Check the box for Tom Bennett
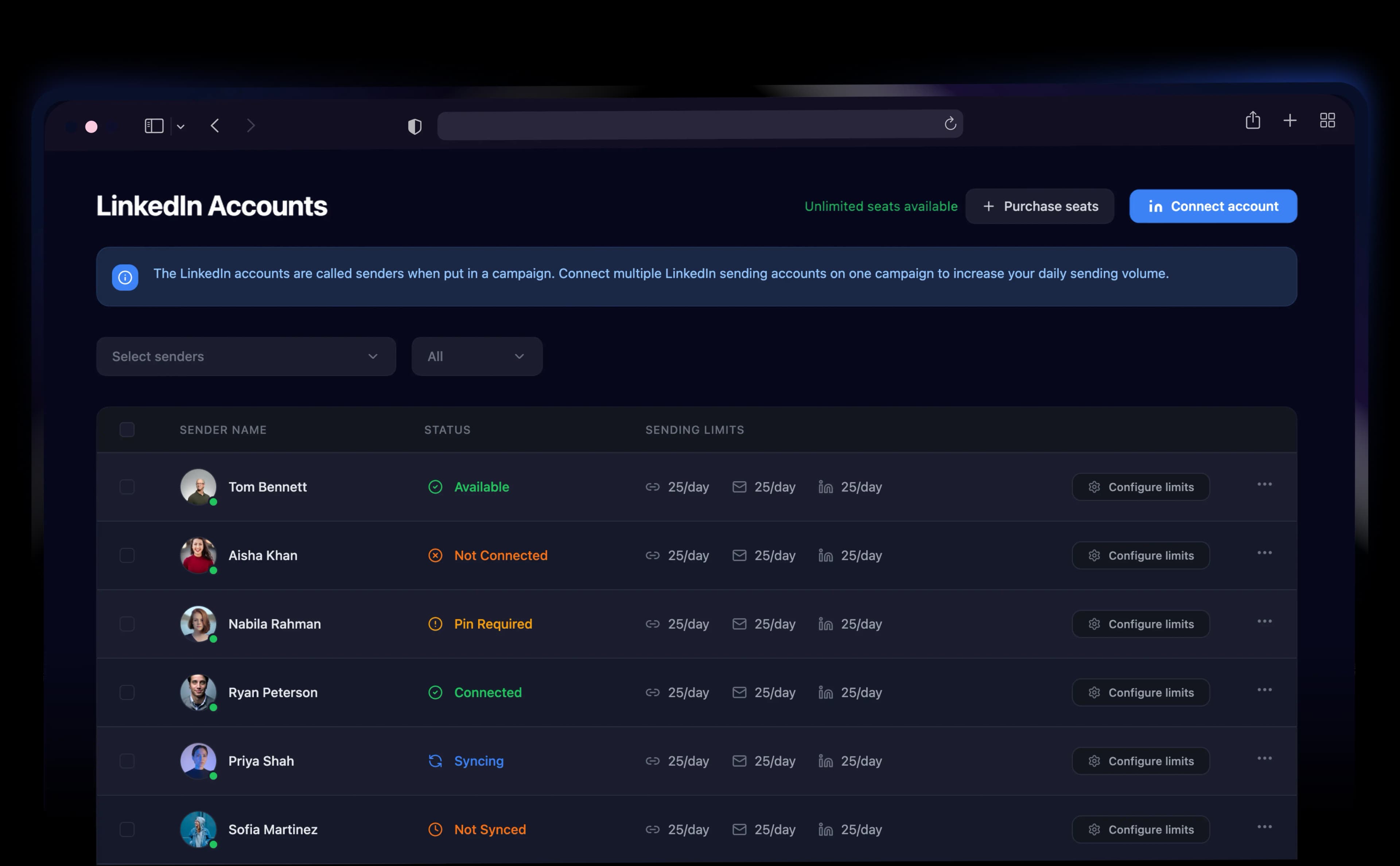The height and width of the screenshot is (866, 1400). [x=127, y=487]
